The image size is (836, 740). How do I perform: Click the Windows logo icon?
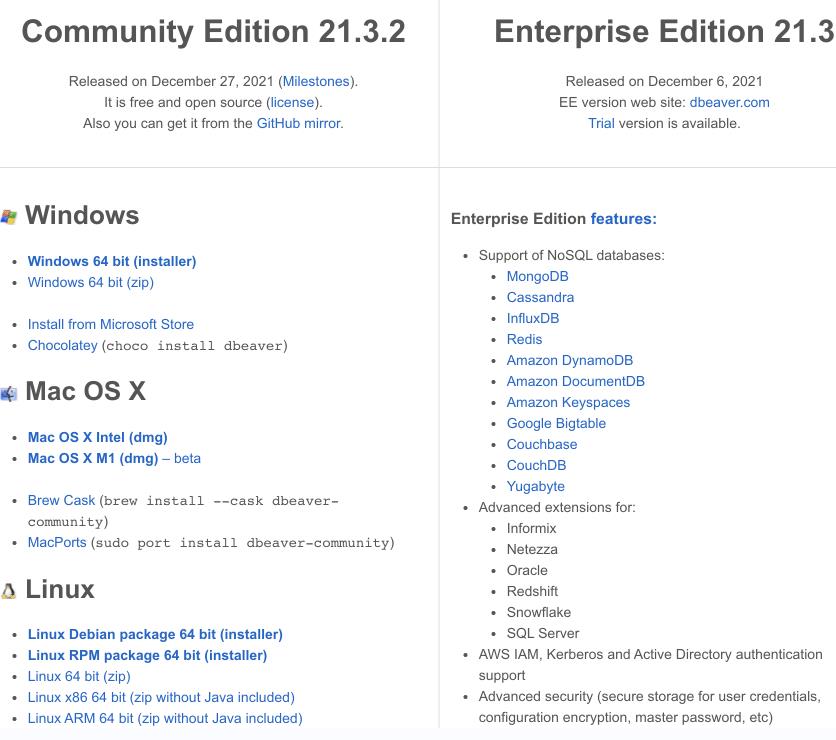click(8, 217)
